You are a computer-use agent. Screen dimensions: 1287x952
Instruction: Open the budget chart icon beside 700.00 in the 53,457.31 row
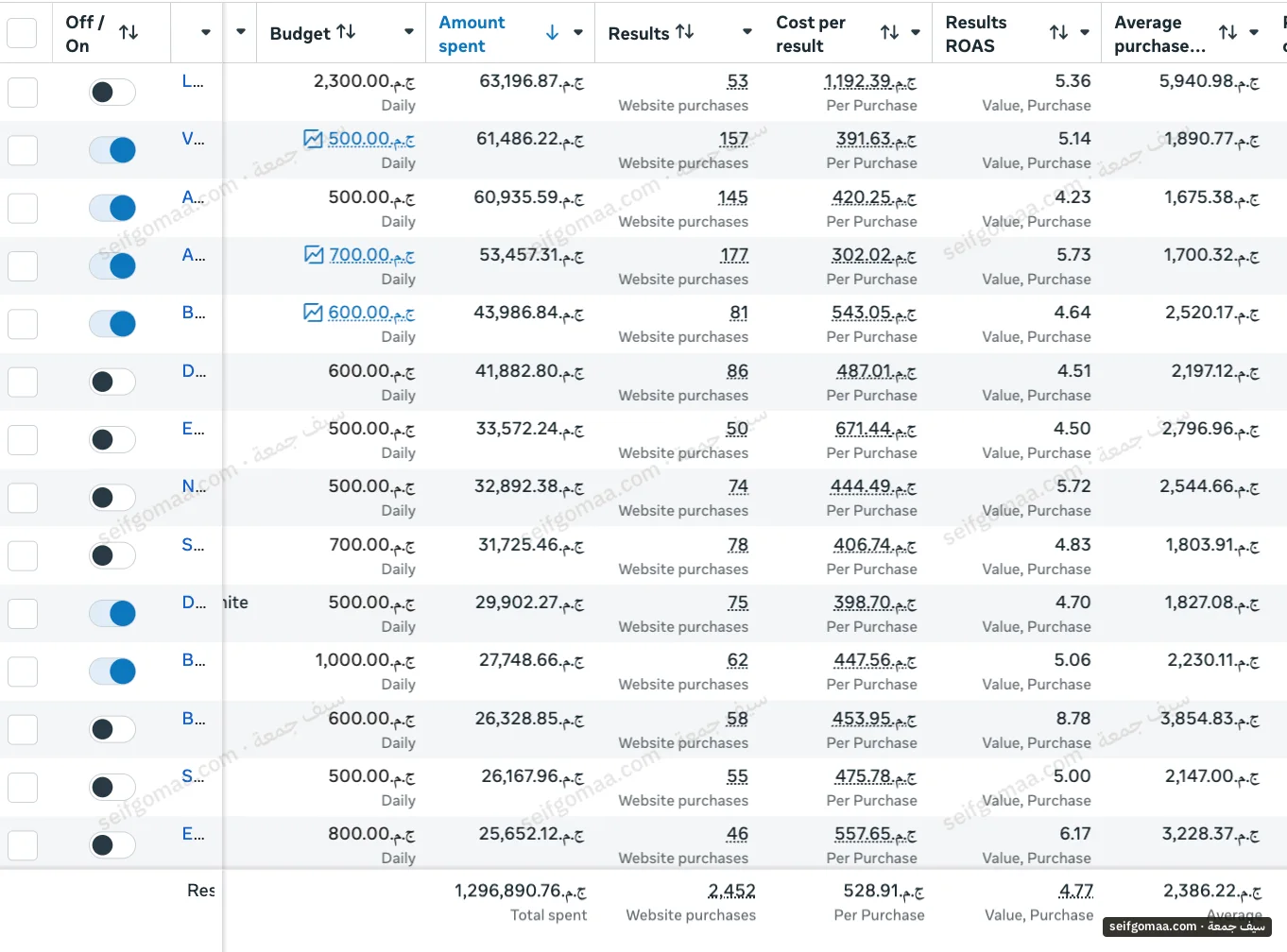point(314,255)
